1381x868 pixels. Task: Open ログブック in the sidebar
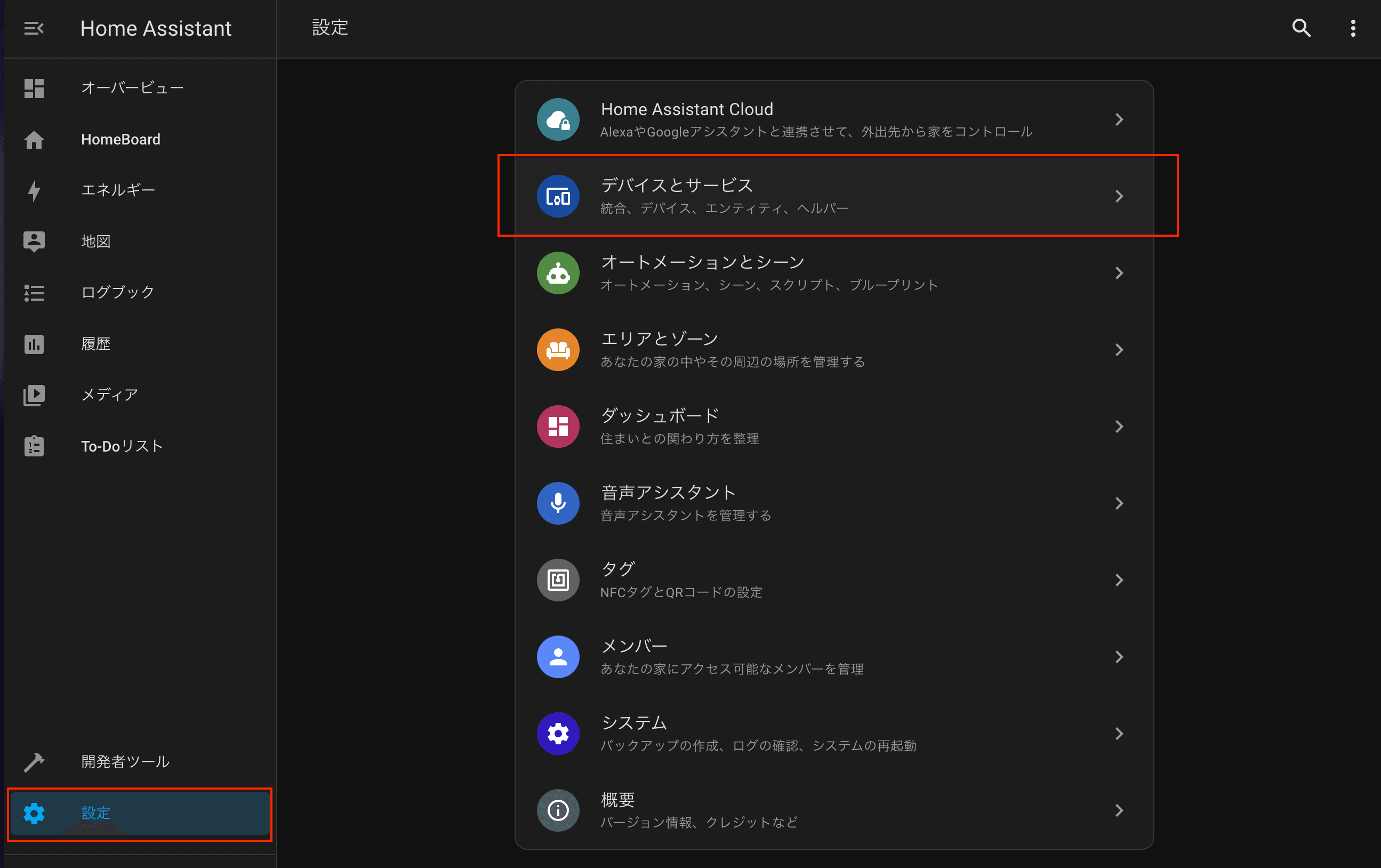[117, 292]
